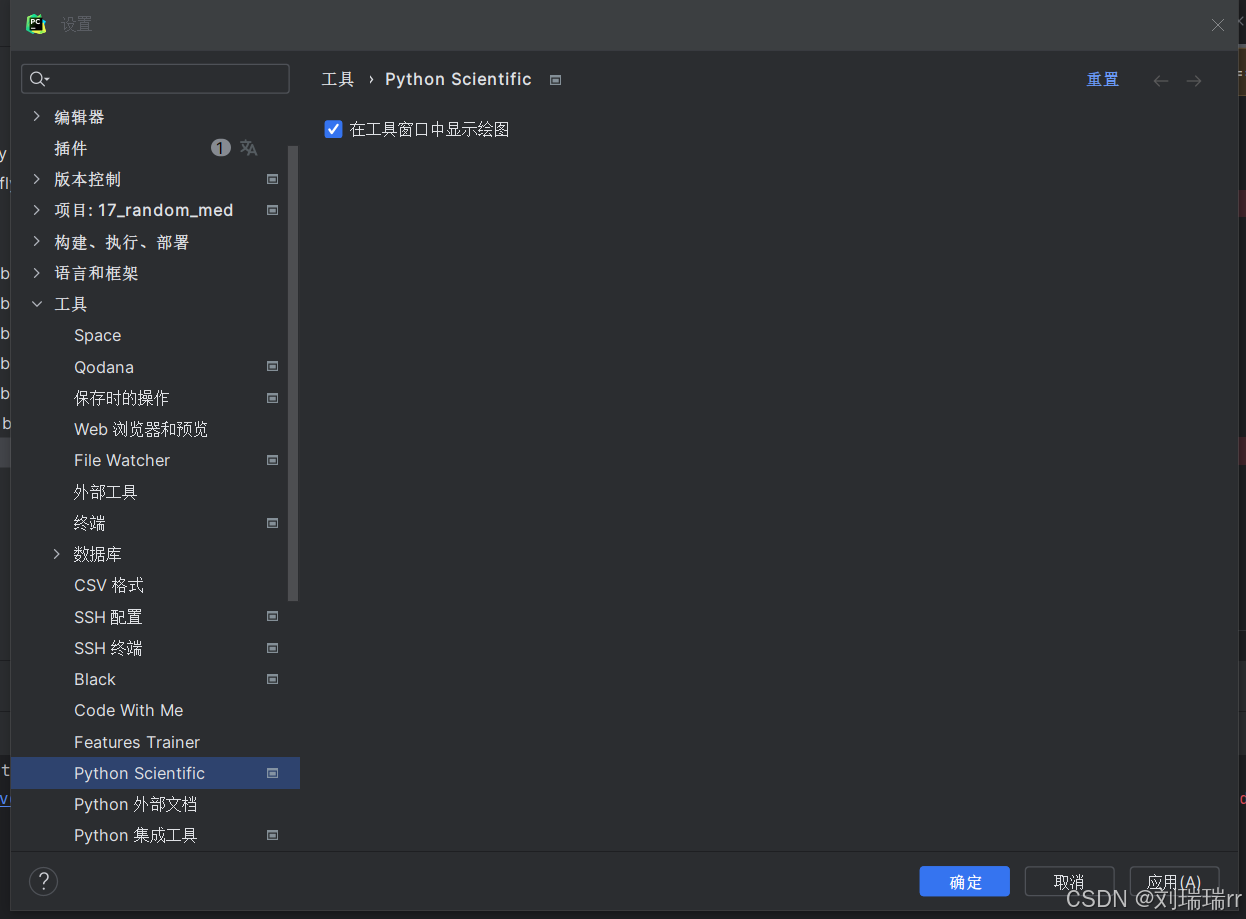Select SSH 终端 entry
The width and height of the screenshot is (1246, 919).
point(108,648)
